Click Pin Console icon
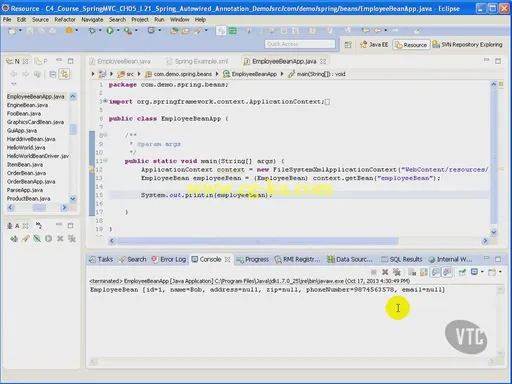The height and width of the screenshot is (384, 512). click(462, 272)
